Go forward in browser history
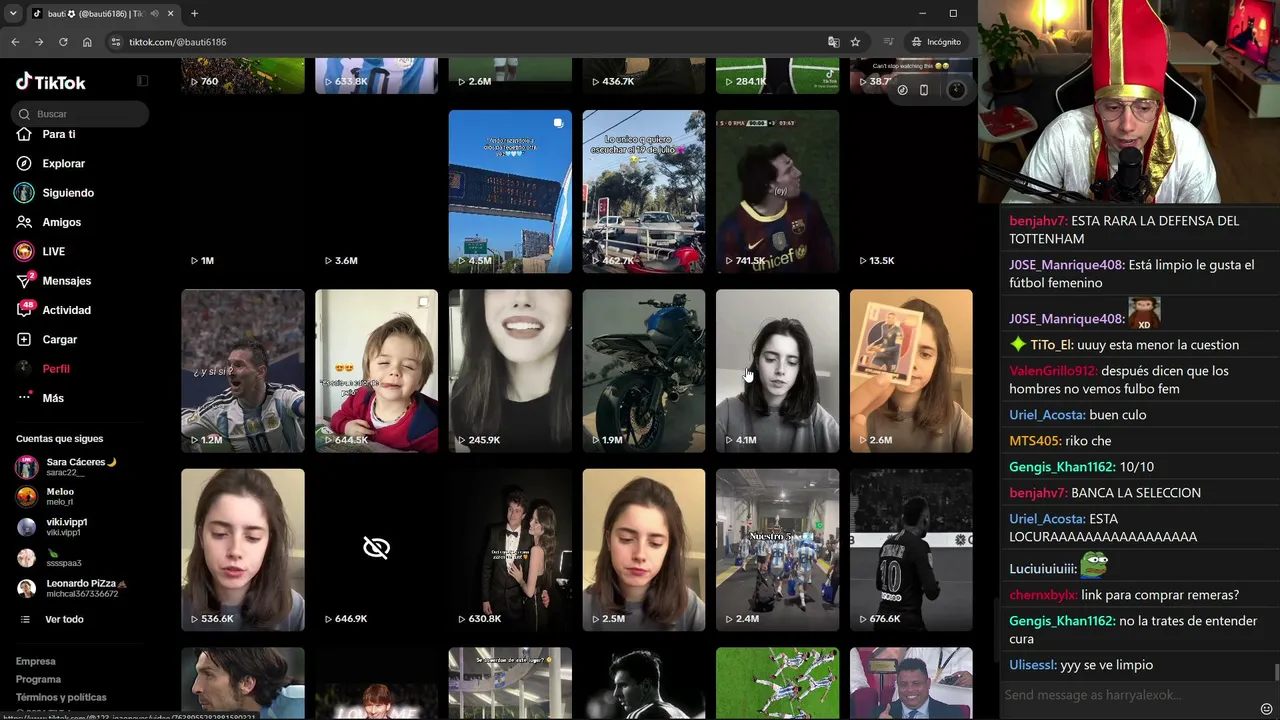 39,42
